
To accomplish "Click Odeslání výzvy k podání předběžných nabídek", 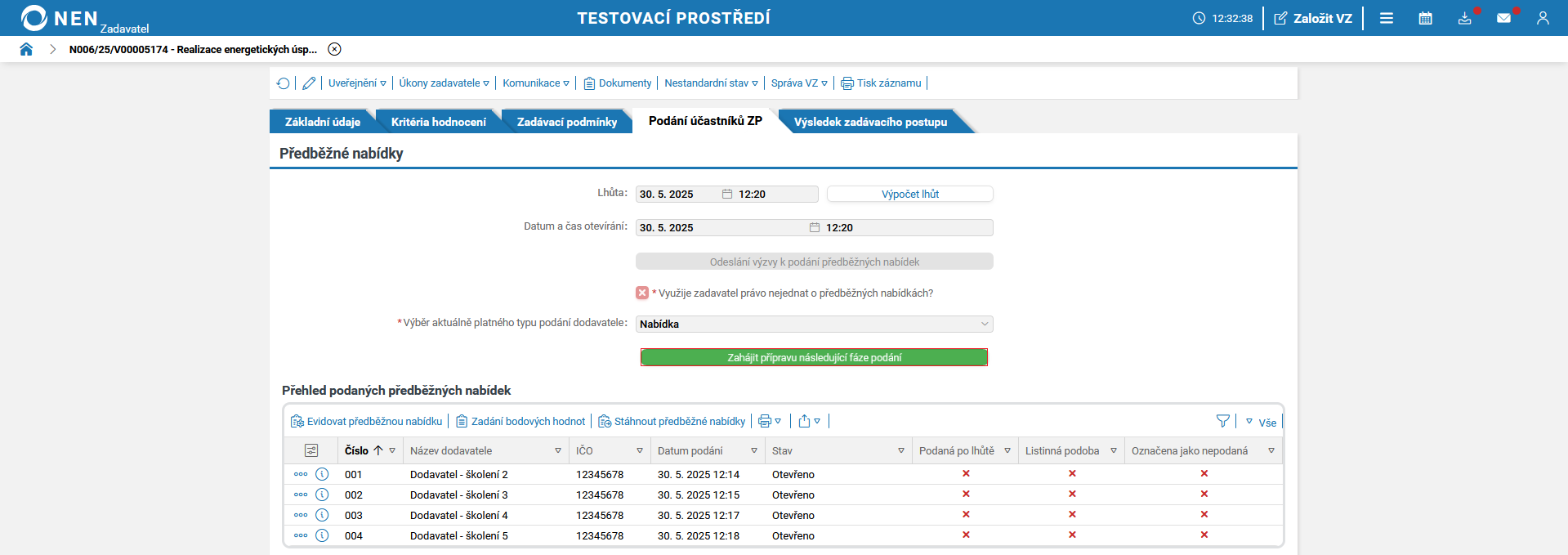I will tap(815, 262).
